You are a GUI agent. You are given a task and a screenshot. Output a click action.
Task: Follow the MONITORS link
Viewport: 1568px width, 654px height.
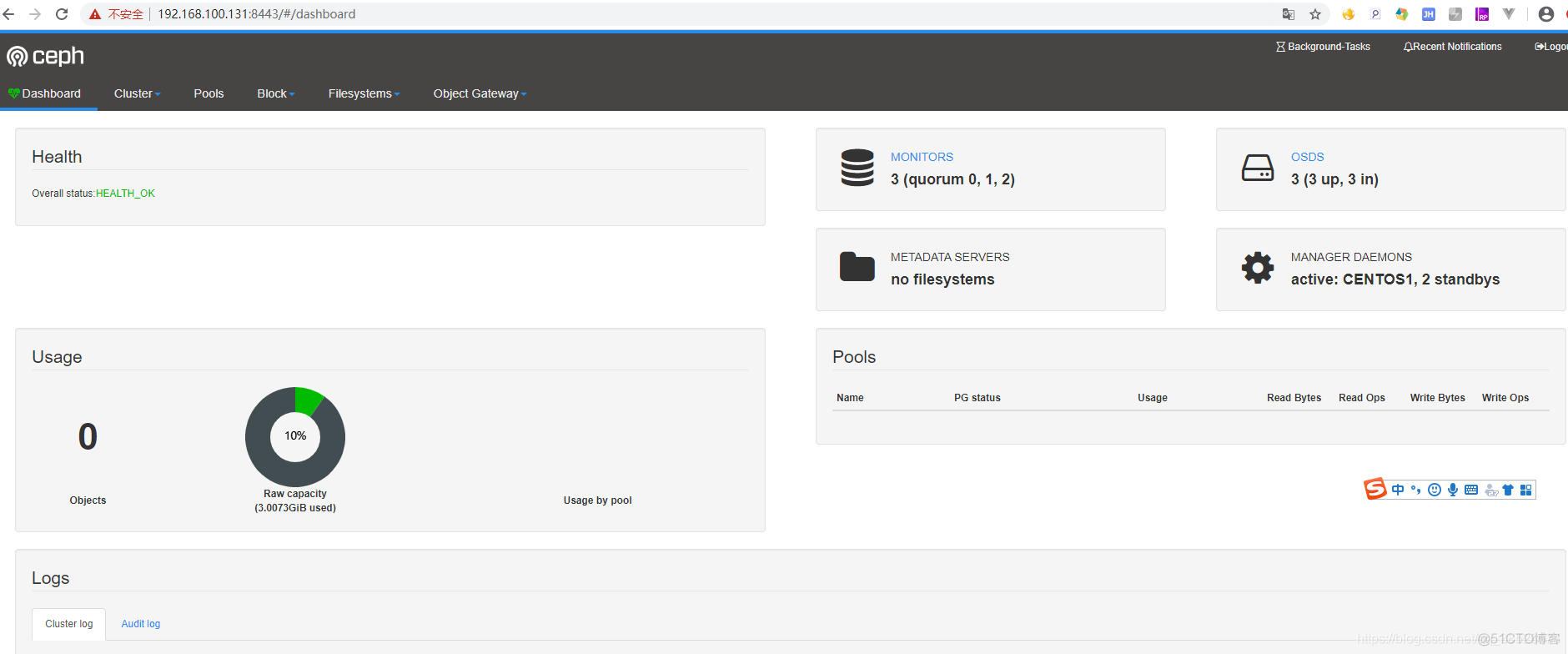point(922,157)
